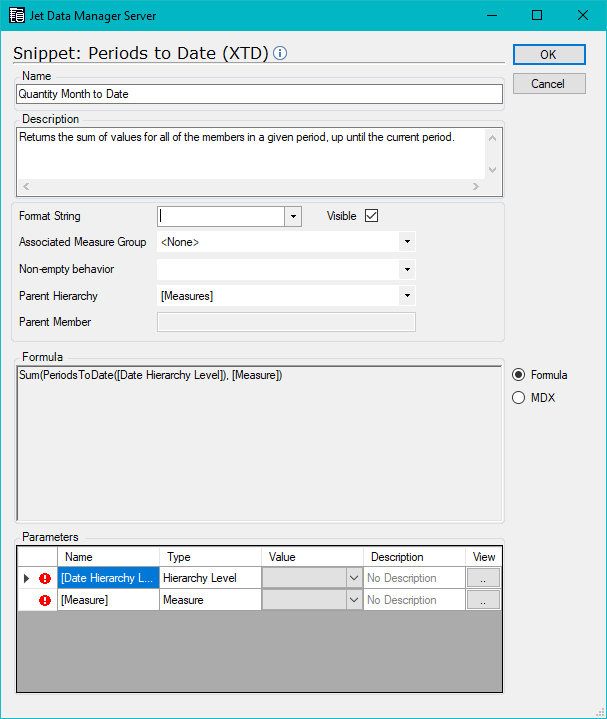
Task: Click into the Description text area
Action: [x=251, y=153]
